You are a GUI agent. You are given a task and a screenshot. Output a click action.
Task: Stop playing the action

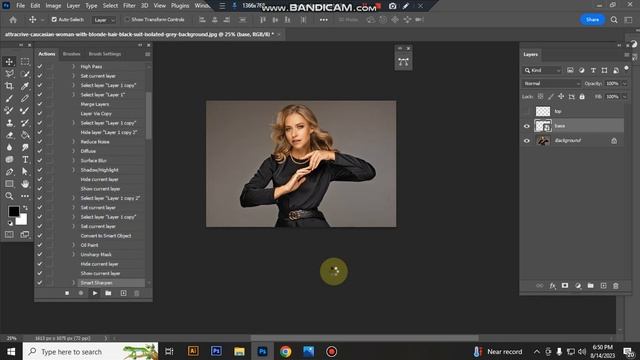pyautogui.click(x=67, y=293)
